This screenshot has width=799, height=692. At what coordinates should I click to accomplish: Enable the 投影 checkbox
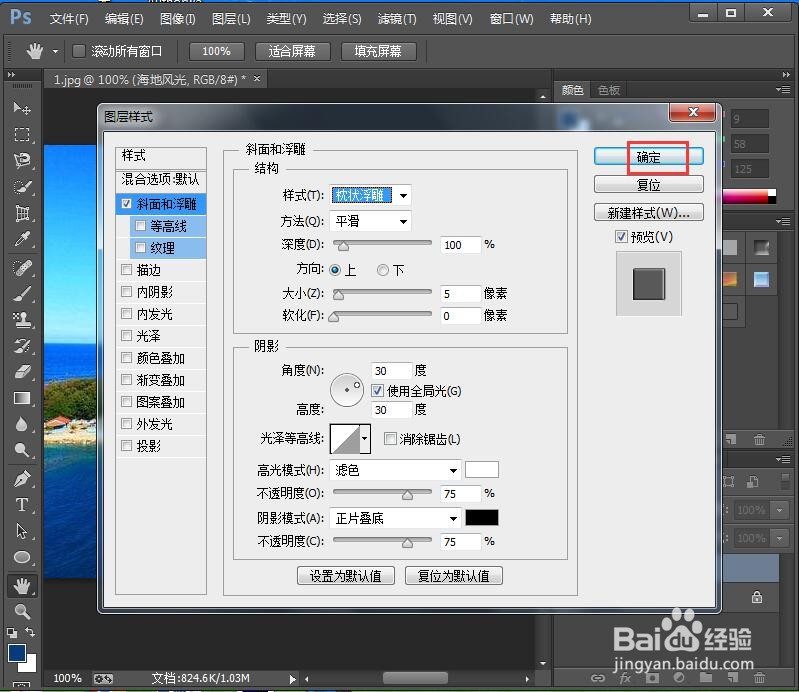pos(126,446)
